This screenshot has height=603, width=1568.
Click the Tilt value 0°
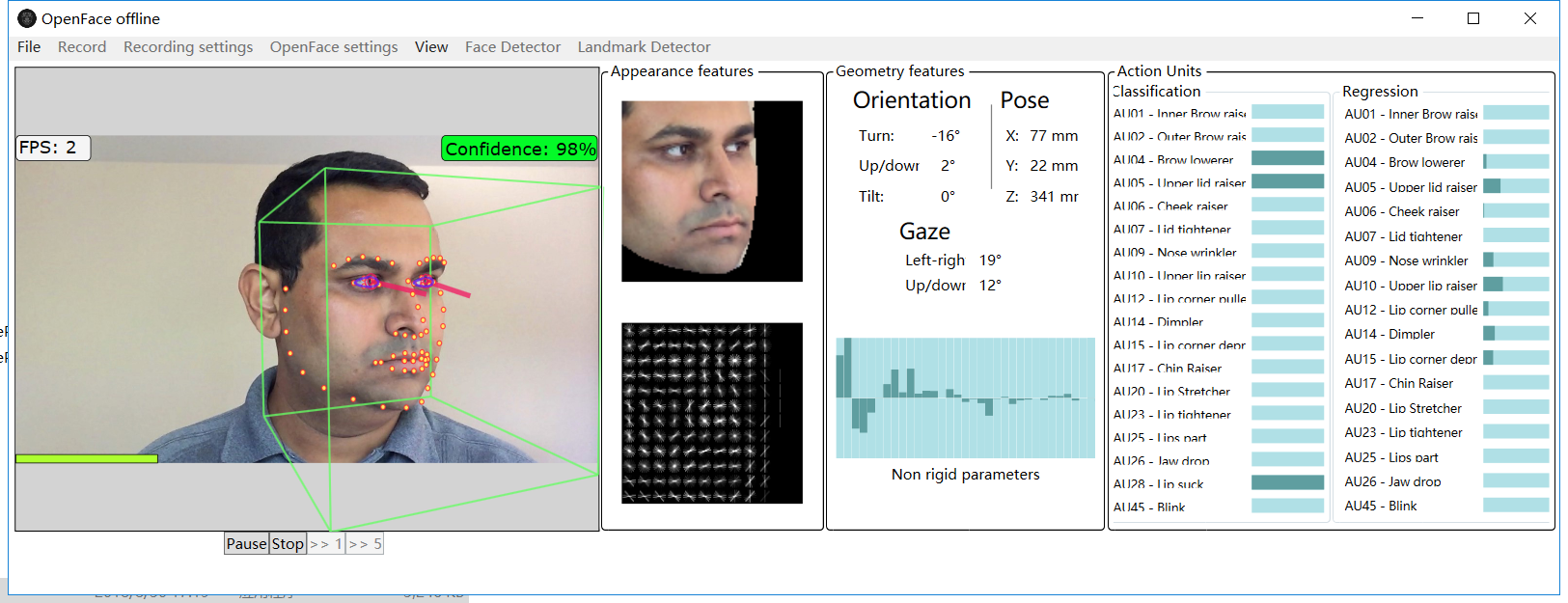coord(948,197)
